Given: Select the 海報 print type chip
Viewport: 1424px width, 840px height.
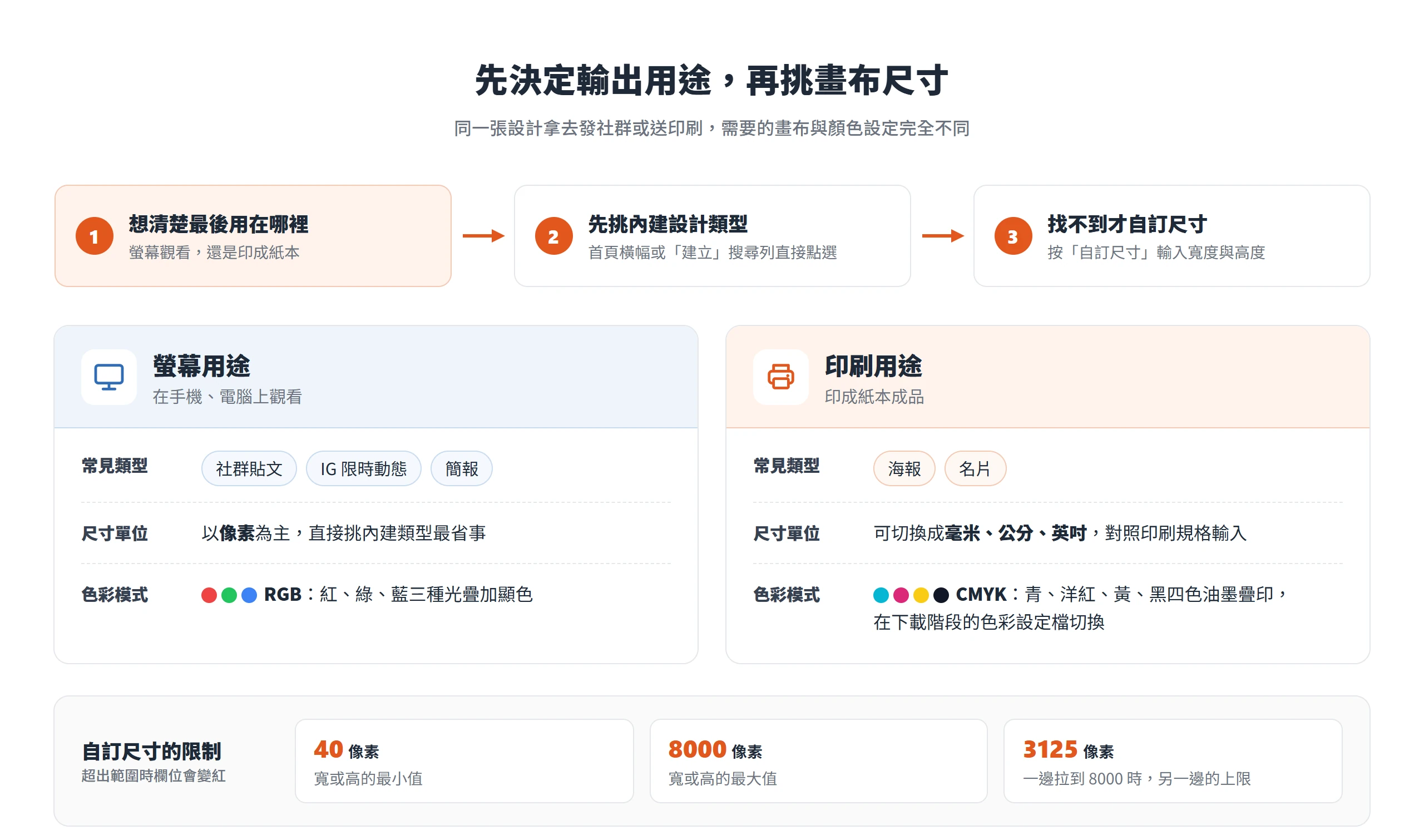Looking at the screenshot, I should tap(904, 469).
